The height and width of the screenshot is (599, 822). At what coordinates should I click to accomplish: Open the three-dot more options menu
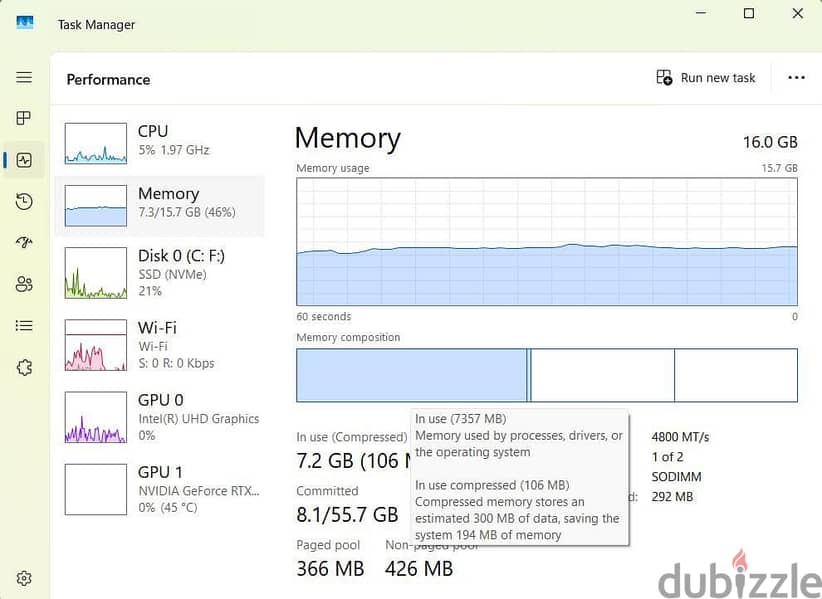point(796,78)
